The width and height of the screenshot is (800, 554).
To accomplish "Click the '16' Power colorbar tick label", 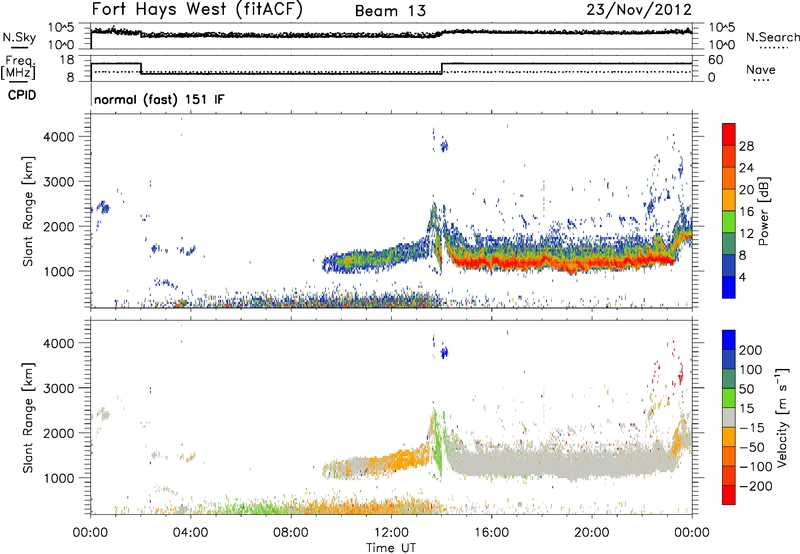I will click(746, 212).
